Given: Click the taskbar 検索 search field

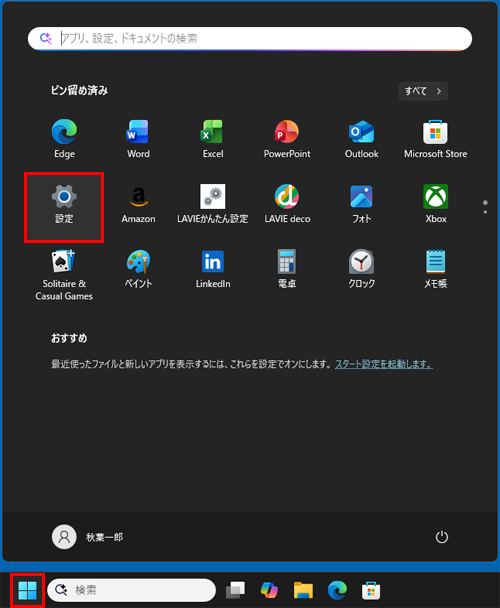Looking at the screenshot, I should [x=131, y=590].
